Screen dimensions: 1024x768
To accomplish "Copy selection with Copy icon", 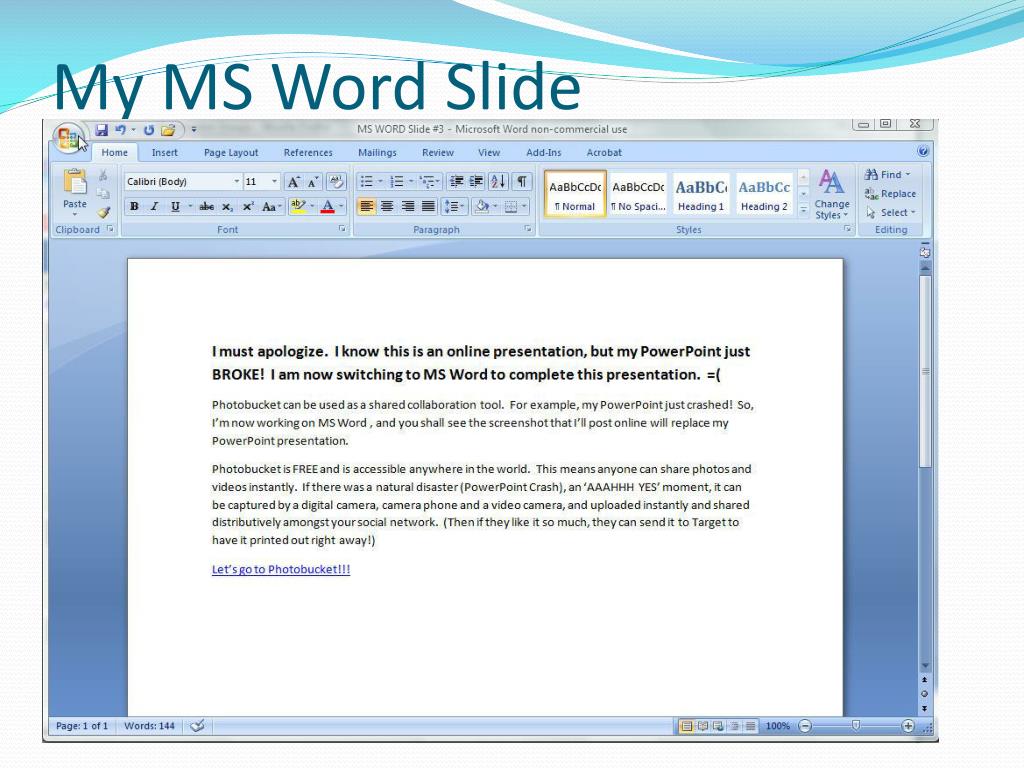I will 103,193.
